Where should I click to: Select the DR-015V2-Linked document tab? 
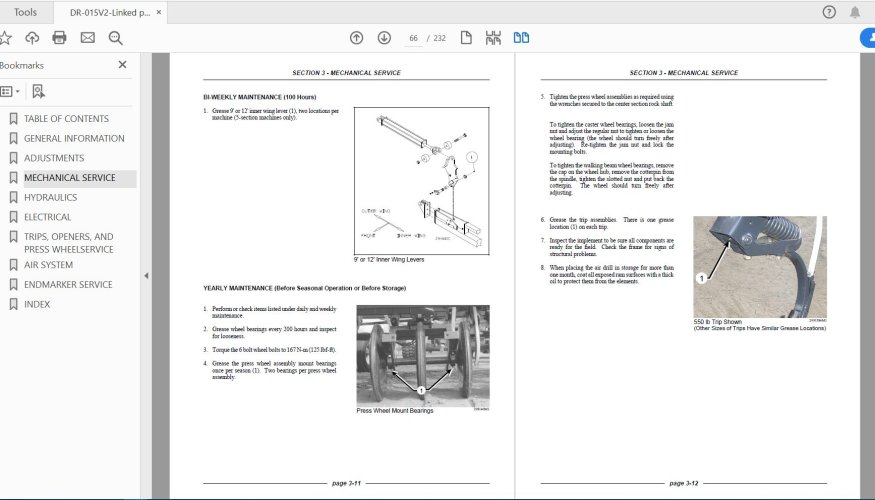point(111,12)
